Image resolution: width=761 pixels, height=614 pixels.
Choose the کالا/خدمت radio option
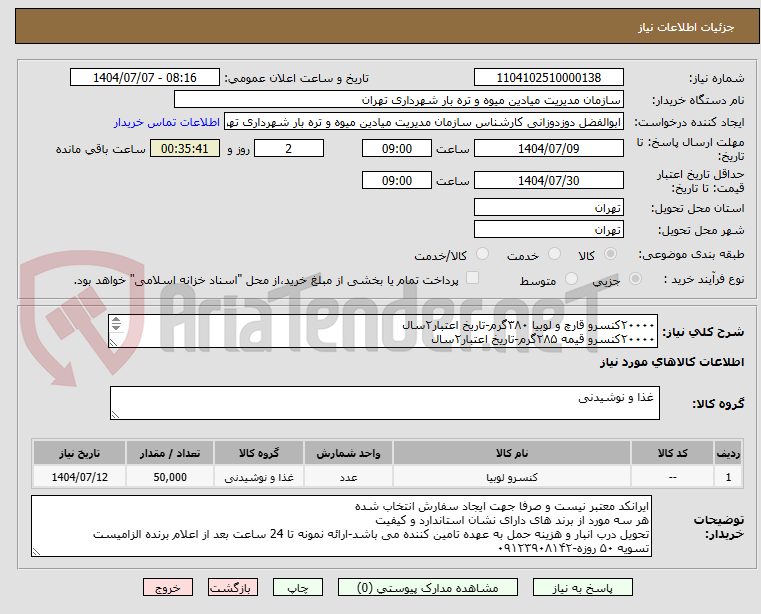(x=483, y=255)
